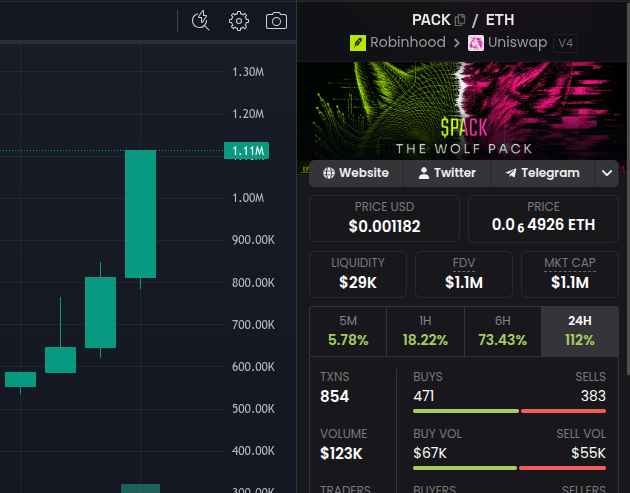This screenshot has width=630, height=493.
Task: Click the VOLUME $123K value
Action: [341, 453]
